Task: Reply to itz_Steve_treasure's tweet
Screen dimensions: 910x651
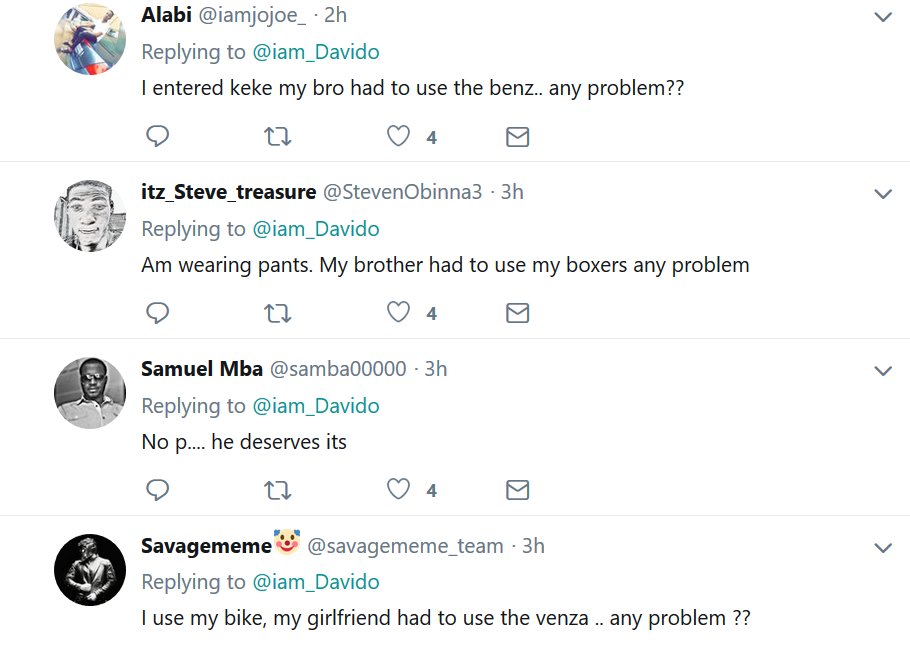Action: click(158, 313)
